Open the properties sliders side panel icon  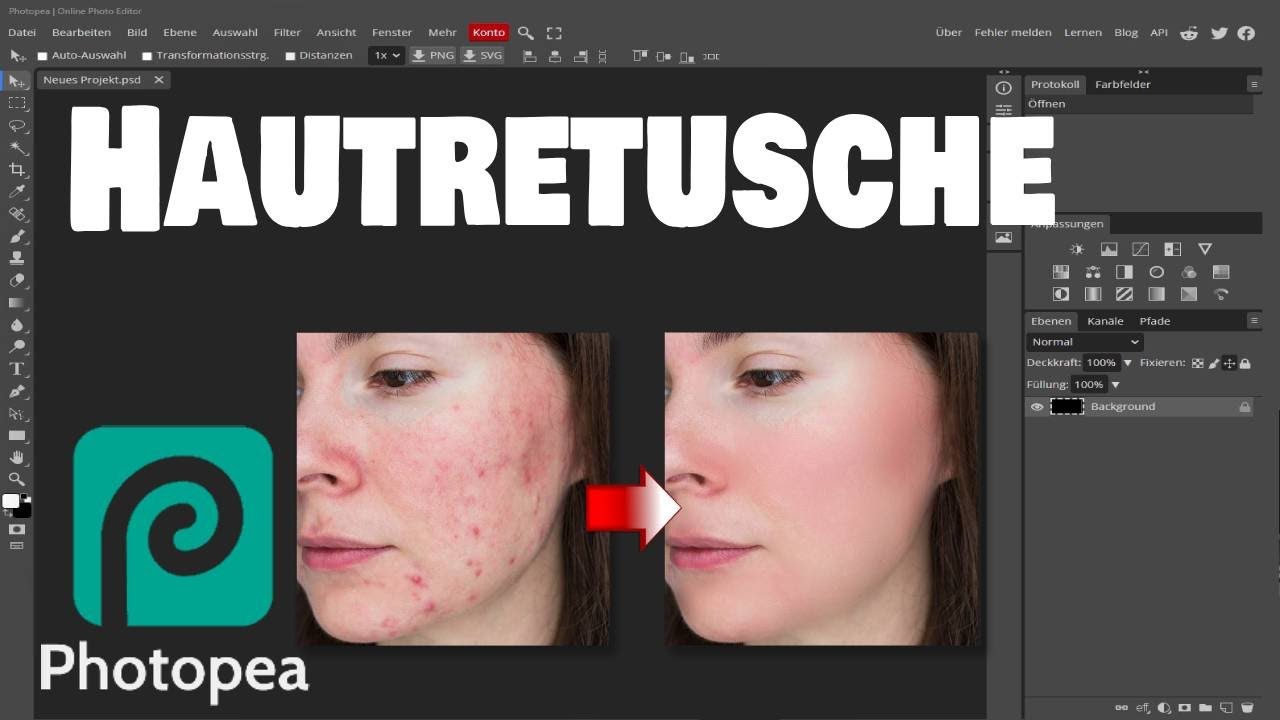click(1003, 110)
